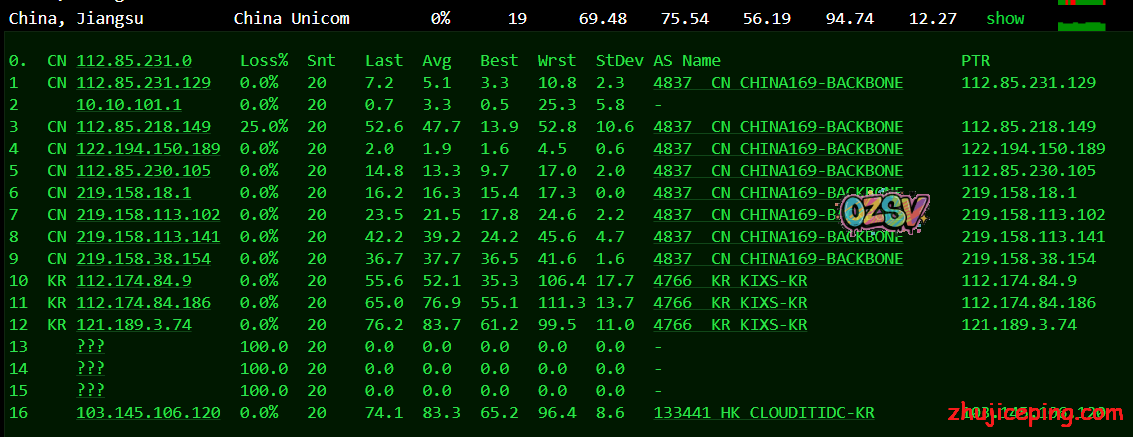1133x437 pixels.
Task: Click the underlined IP 10.10.101.1
Action: point(129,105)
